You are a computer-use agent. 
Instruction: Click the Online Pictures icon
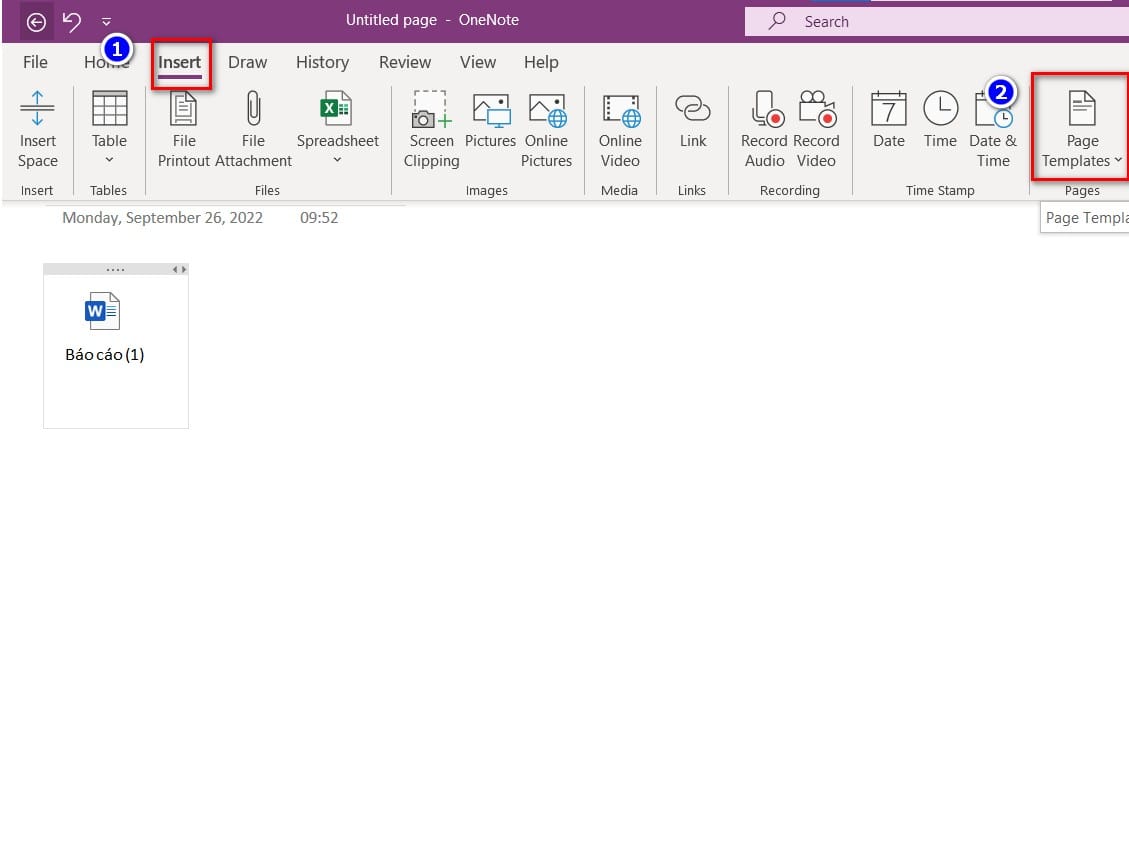(546, 110)
